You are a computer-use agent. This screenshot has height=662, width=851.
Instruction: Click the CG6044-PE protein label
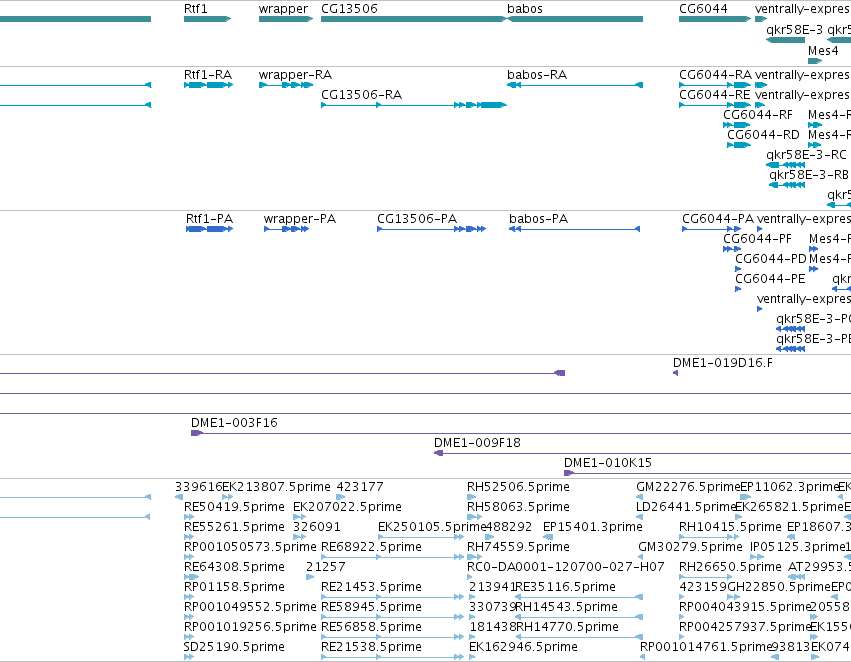tap(770, 279)
